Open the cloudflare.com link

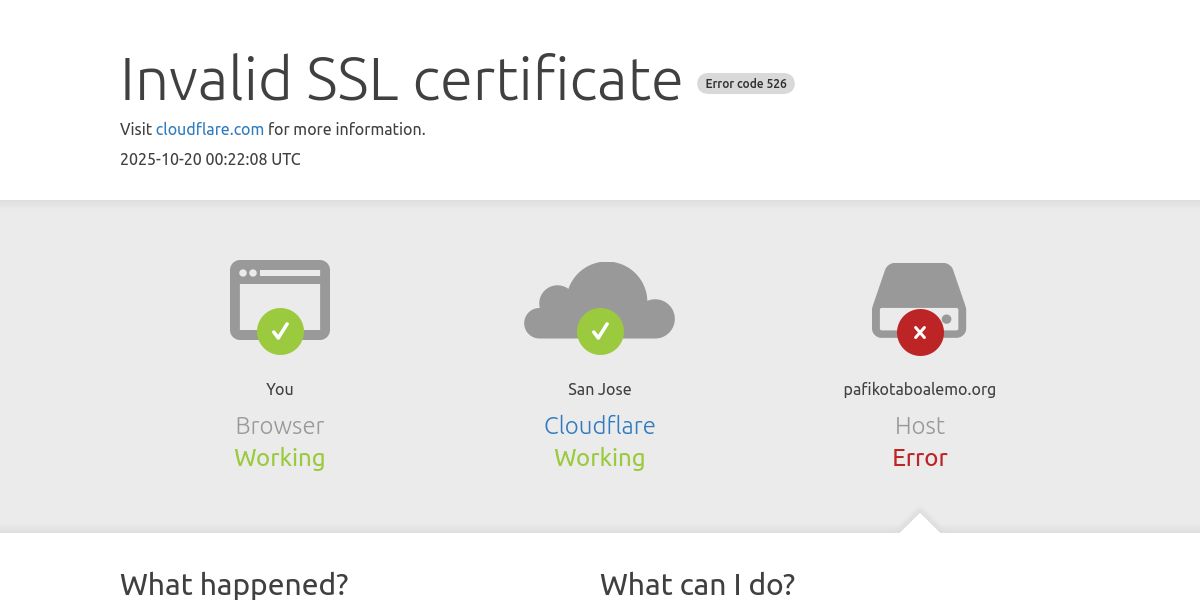click(210, 129)
